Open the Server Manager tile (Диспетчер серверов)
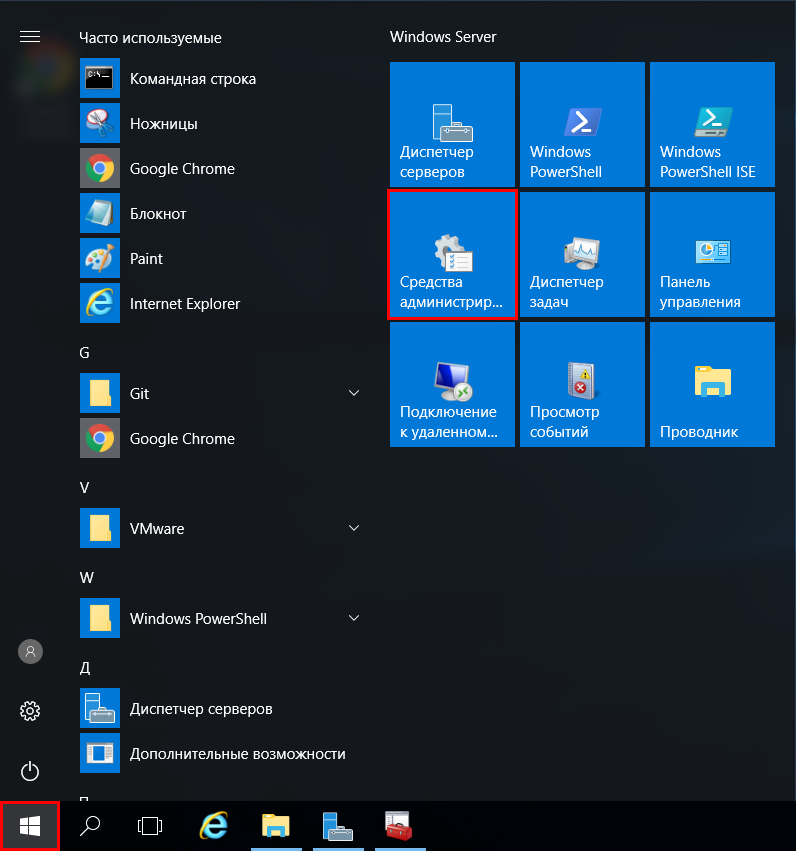 [x=452, y=125]
